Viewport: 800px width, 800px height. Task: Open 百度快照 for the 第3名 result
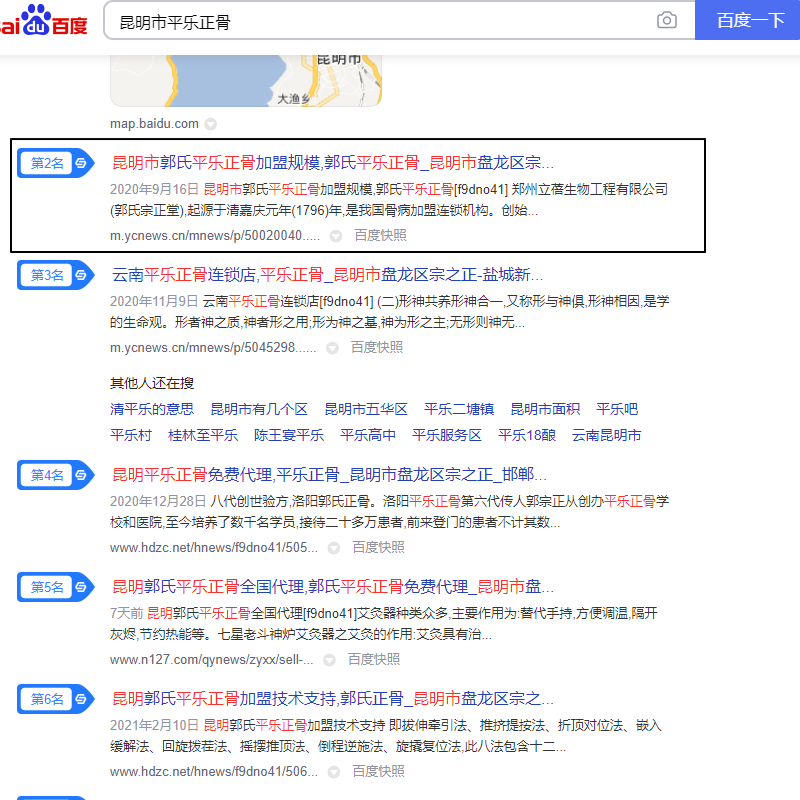[377, 347]
